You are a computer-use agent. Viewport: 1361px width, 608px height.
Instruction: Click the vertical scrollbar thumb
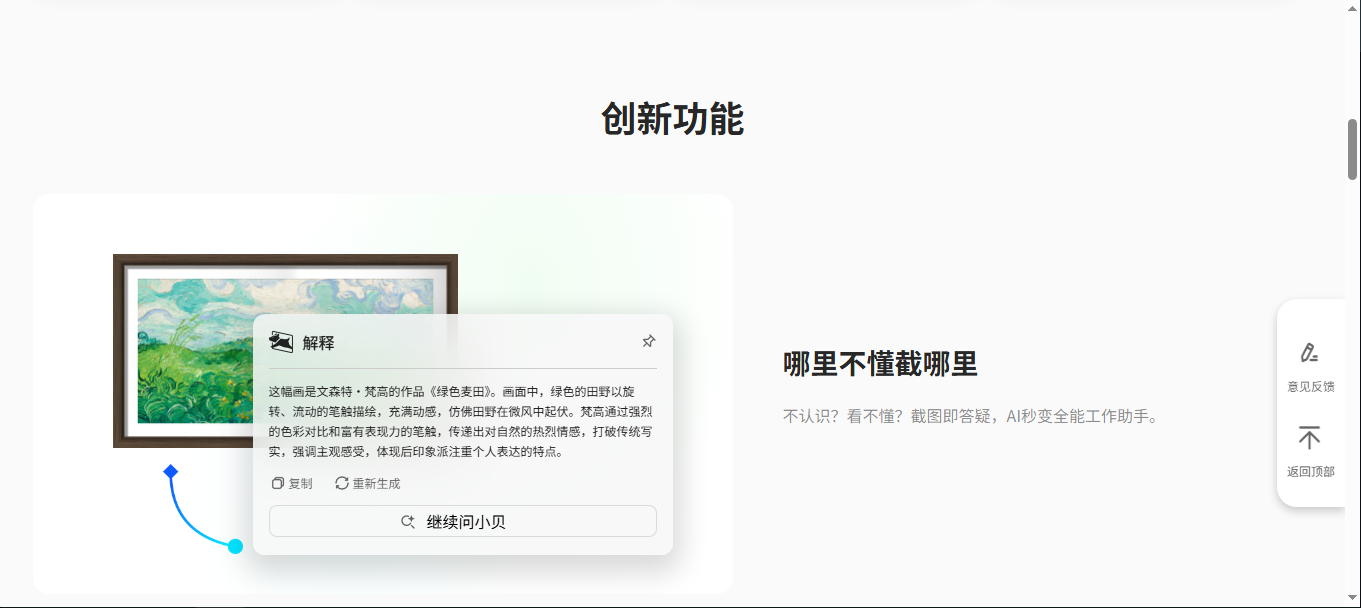pyautogui.click(x=1352, y=150)
